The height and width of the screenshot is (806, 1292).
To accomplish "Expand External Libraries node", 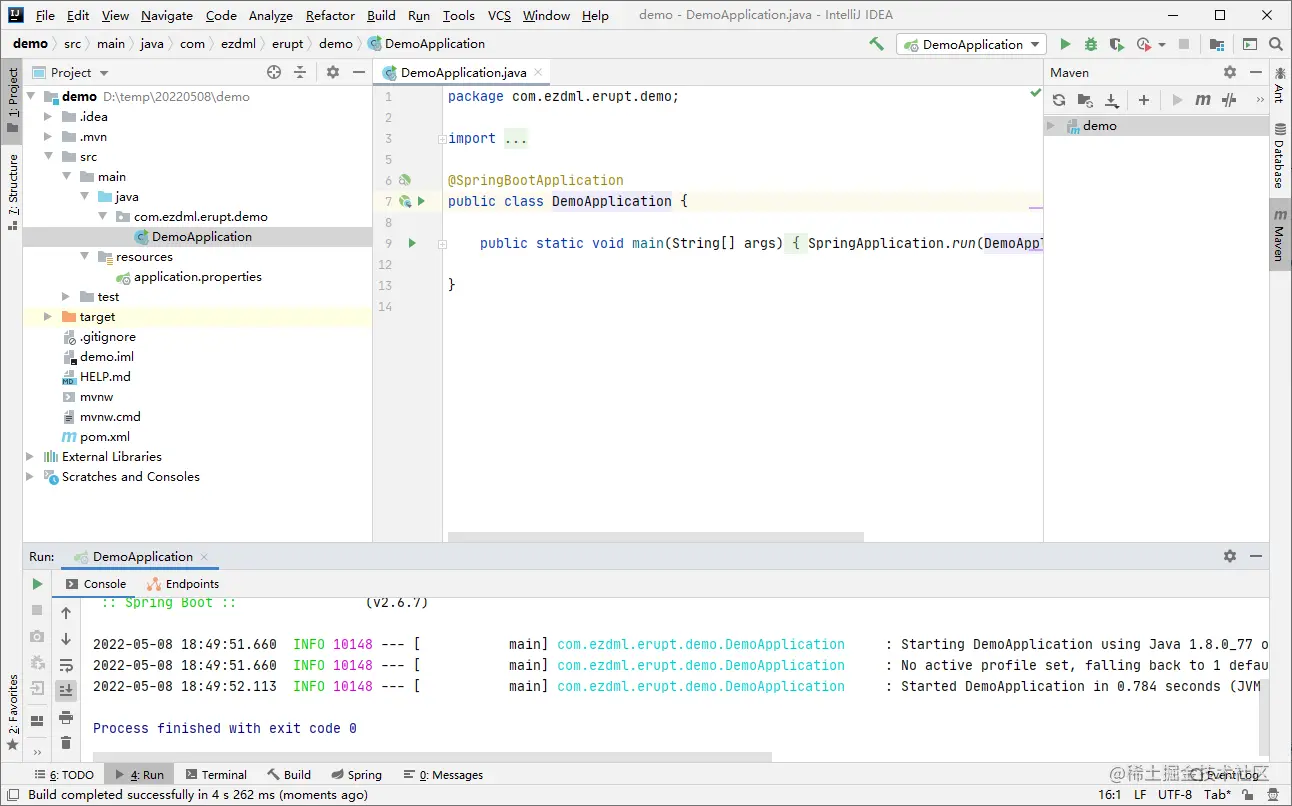I will (30, 457).
